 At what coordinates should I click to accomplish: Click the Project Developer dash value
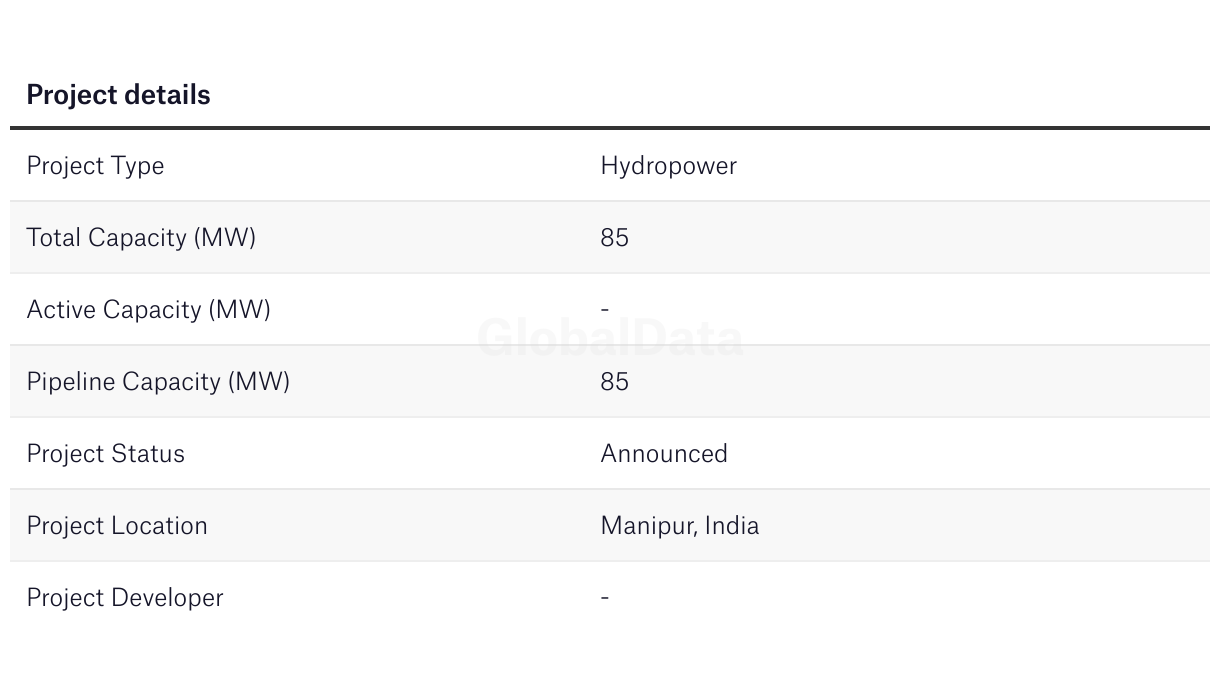605,598
